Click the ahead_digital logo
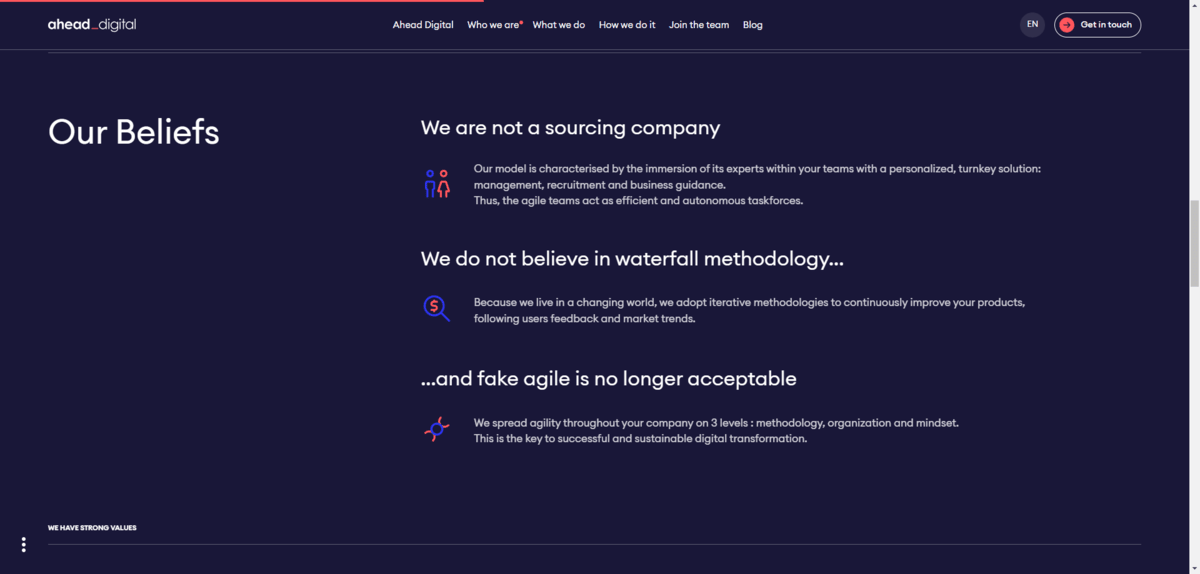 tap(92, 25)
